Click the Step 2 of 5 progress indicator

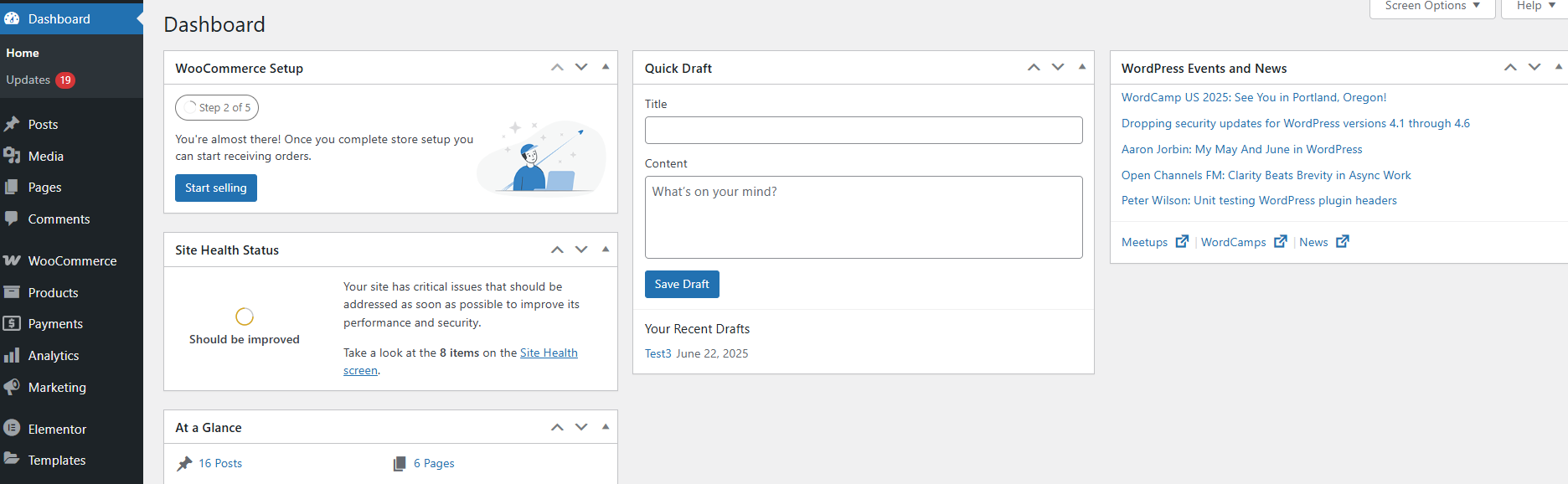pyautogui.click(x=217, y=107)
